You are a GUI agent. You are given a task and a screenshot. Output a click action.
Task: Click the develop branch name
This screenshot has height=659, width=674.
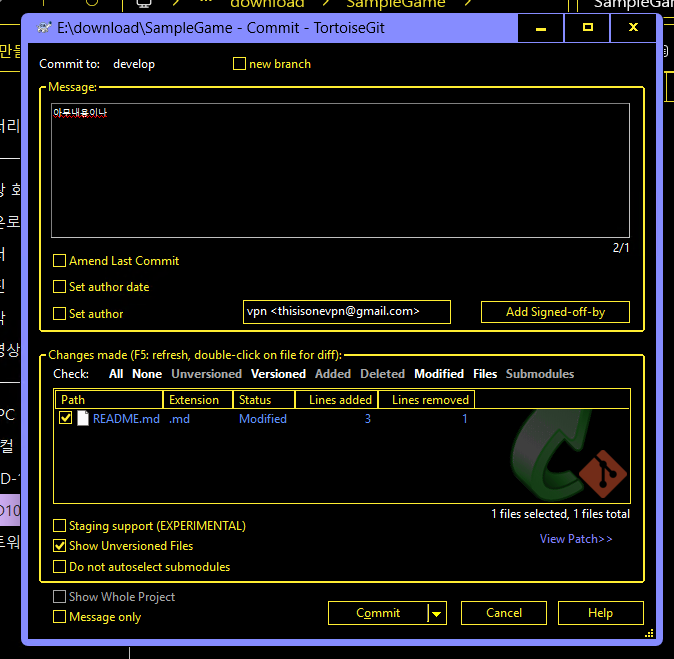(134, 64)
